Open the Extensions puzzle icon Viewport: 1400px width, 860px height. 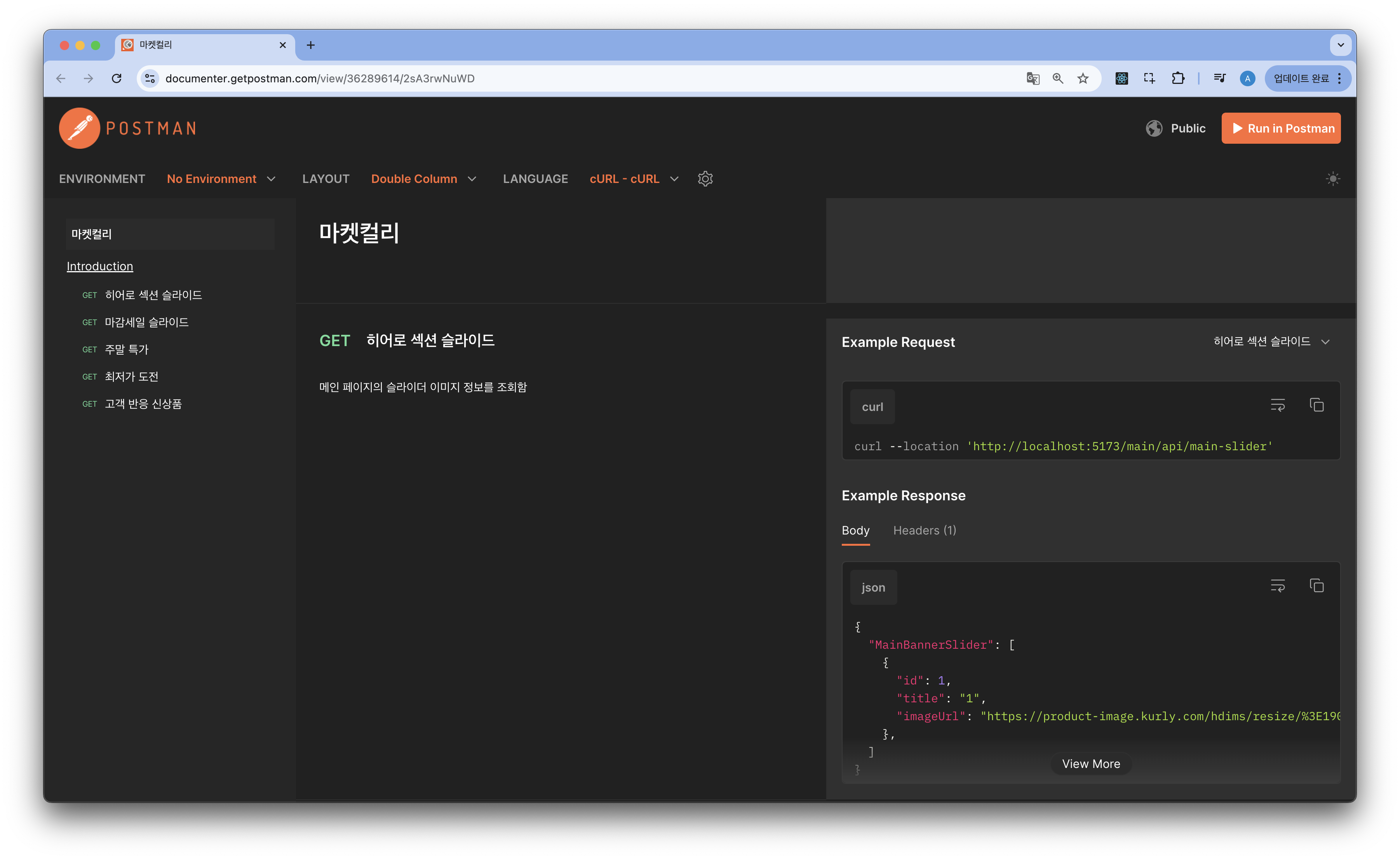tap(1178, 78)
